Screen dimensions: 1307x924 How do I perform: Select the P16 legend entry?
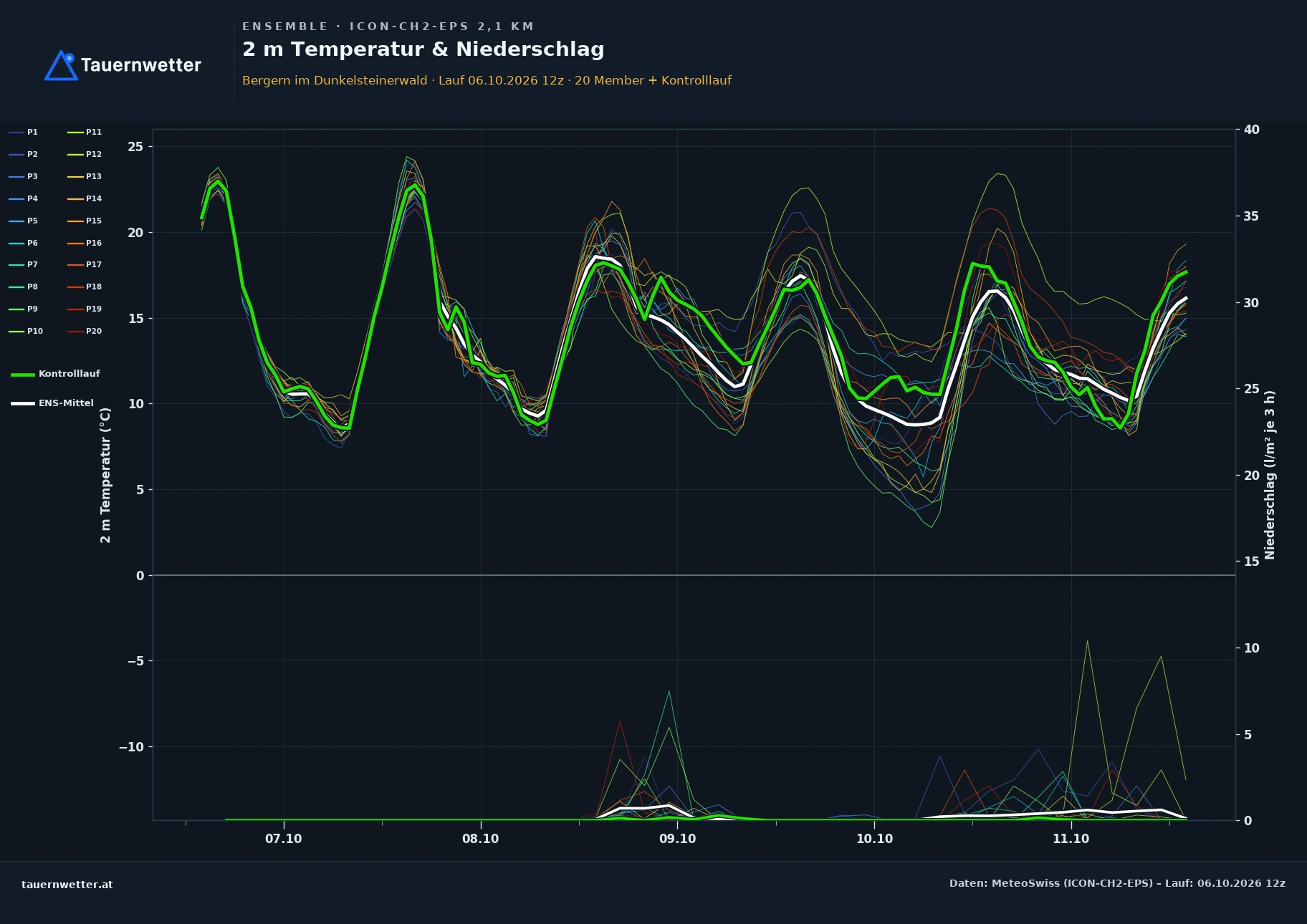click(85, 243)
